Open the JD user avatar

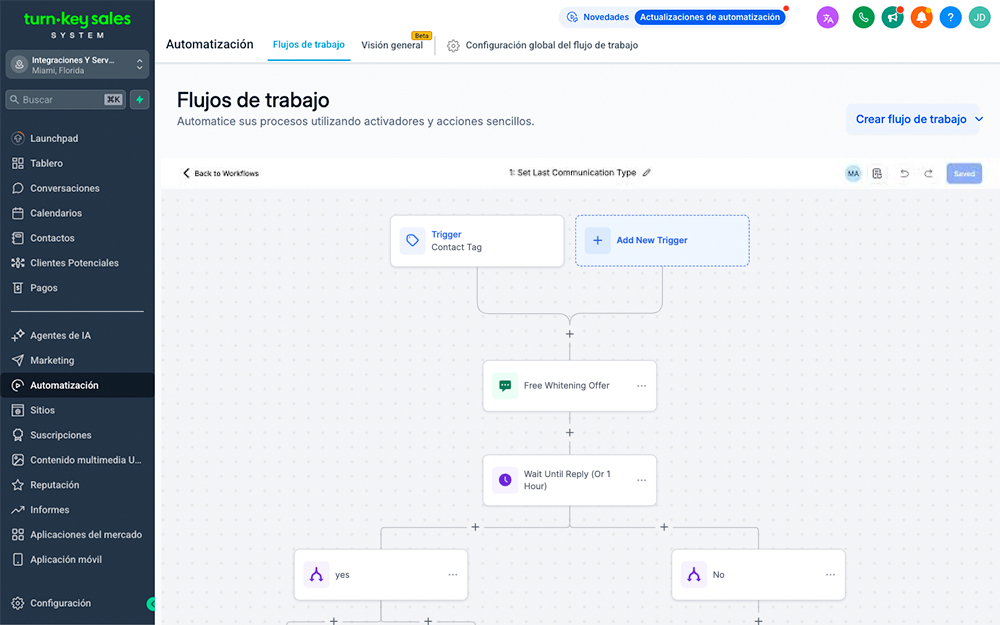coord(979,18)
